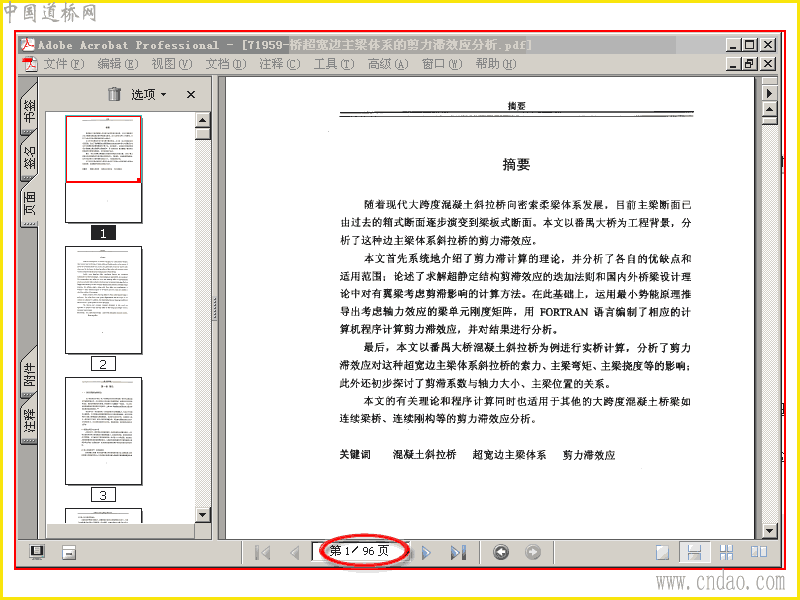
Task: Close the pages navigation panel
Action: coord(191,94)
